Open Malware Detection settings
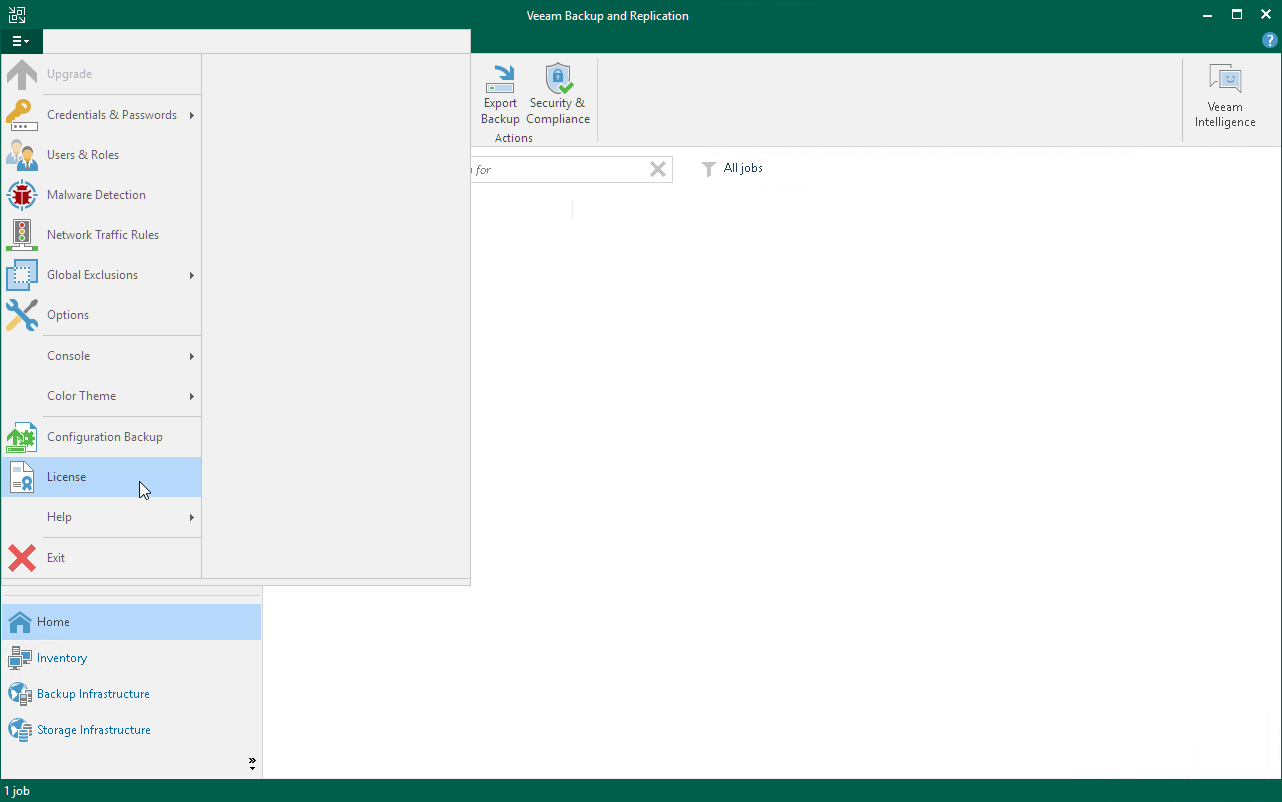 tap(102, 195)
